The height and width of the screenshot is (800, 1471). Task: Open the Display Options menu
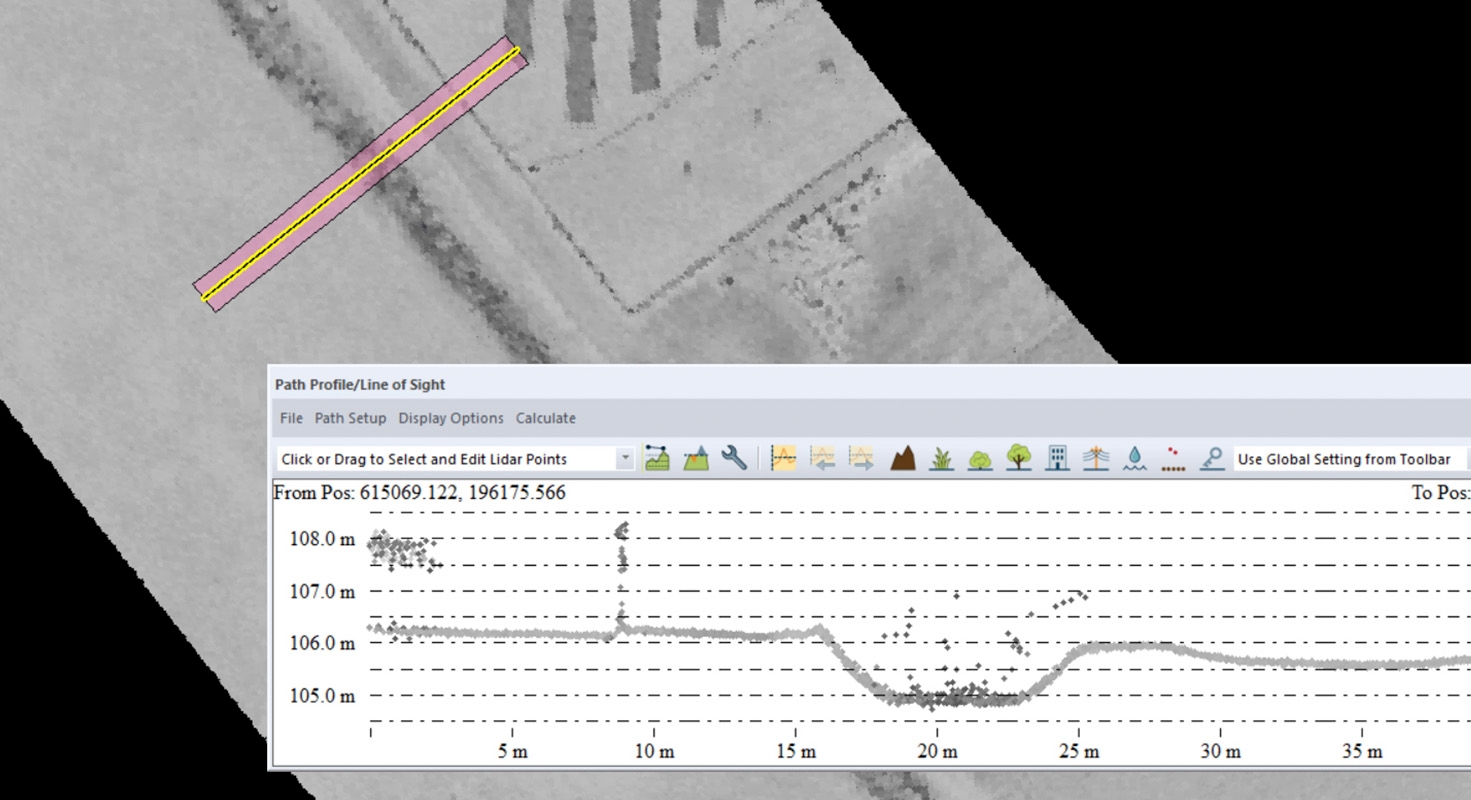(451, 418)
